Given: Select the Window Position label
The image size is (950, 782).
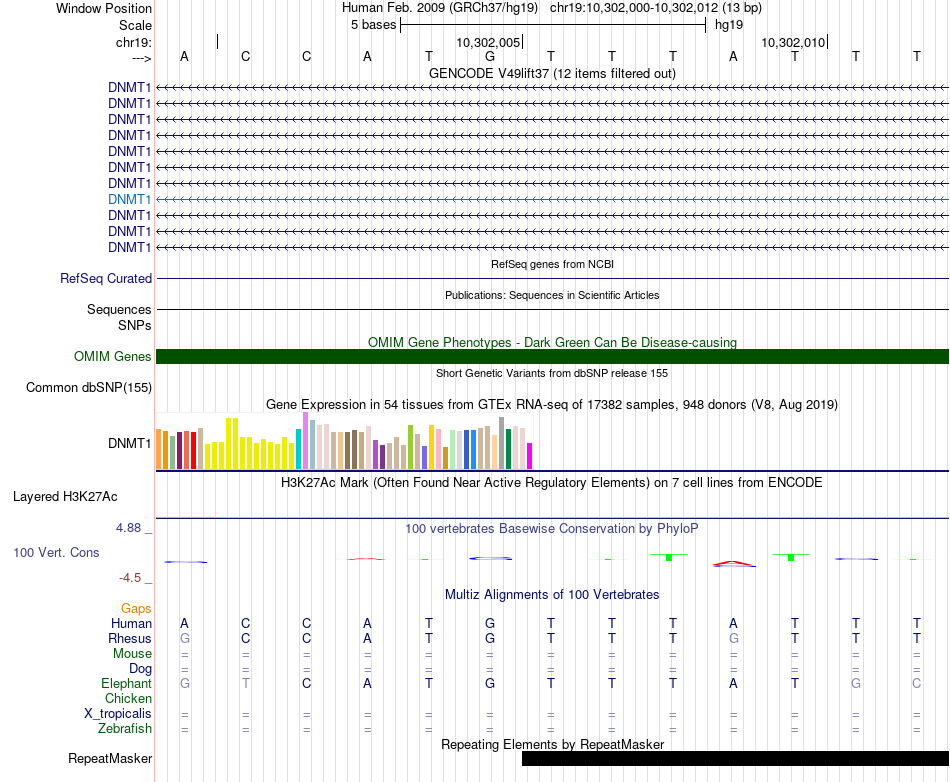Looking at the screenshot, I should point(104,8).
